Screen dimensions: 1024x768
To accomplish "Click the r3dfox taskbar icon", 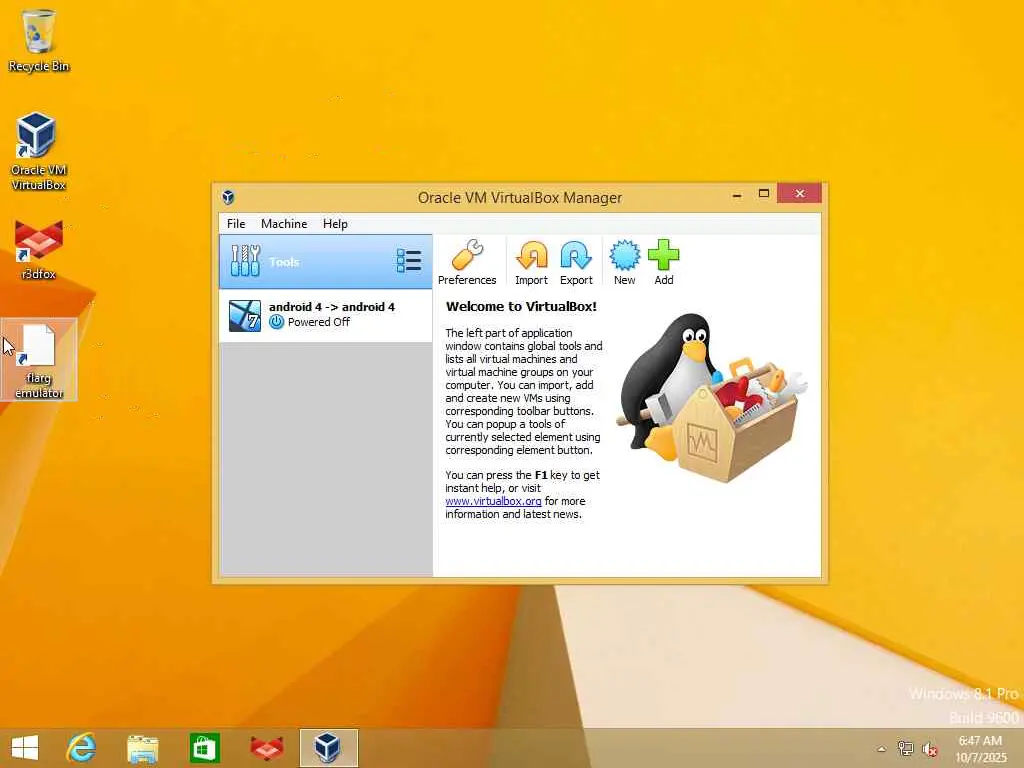I will (266, 748).
